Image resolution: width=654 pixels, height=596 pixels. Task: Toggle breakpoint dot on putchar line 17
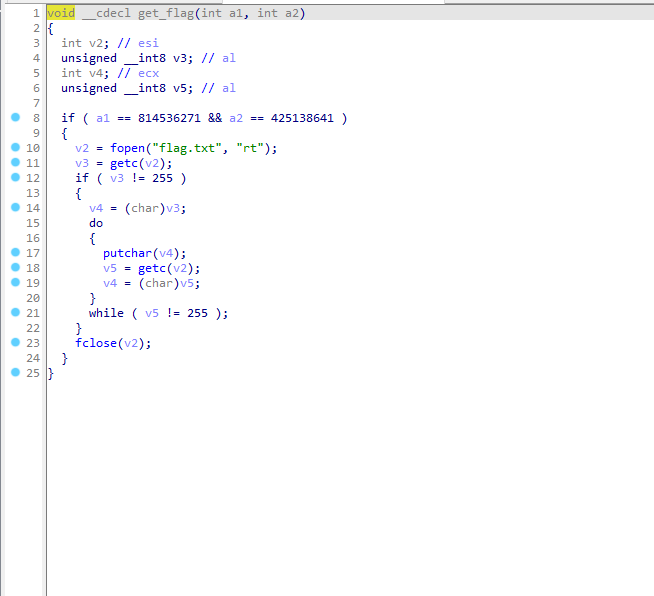[15, 253]
